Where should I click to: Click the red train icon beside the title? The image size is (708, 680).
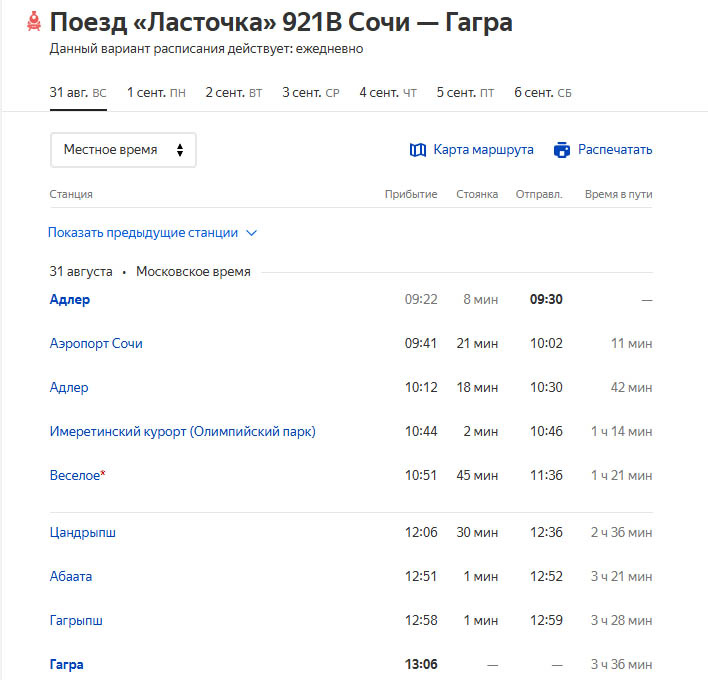34,22
